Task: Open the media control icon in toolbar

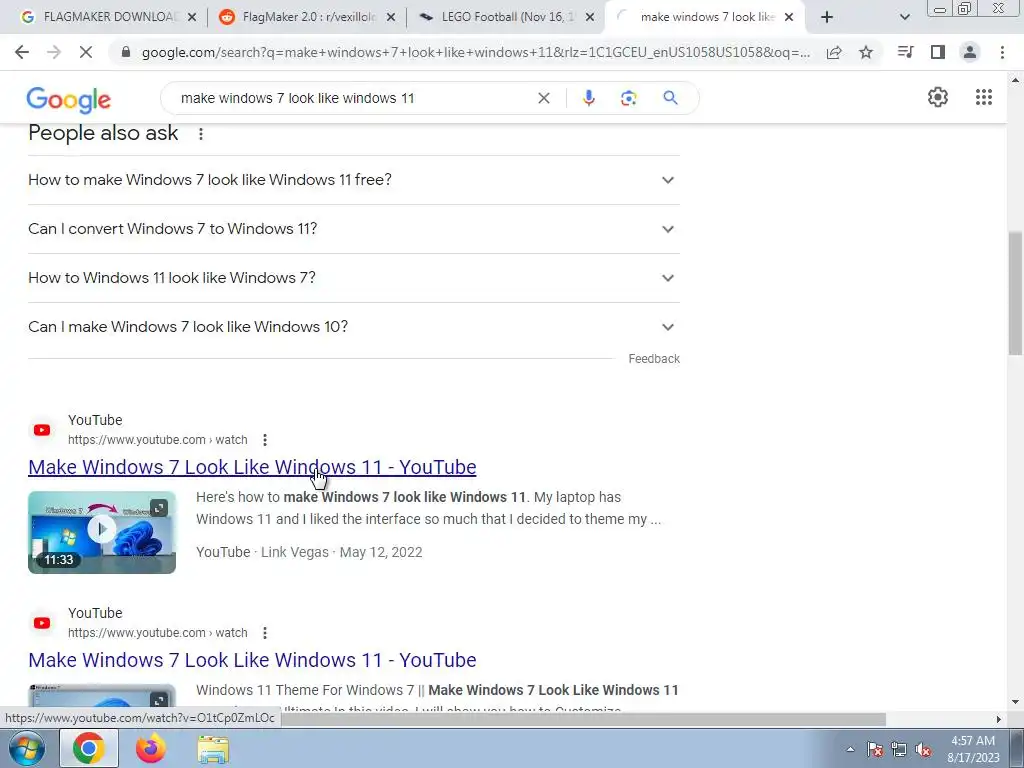Action: [x=905, y=52]
